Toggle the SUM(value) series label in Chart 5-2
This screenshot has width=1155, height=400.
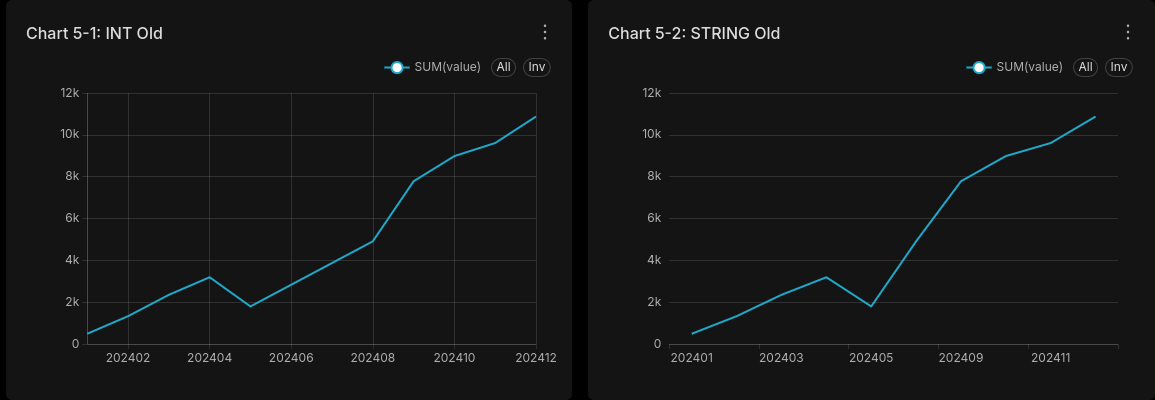pos(1029,67)
